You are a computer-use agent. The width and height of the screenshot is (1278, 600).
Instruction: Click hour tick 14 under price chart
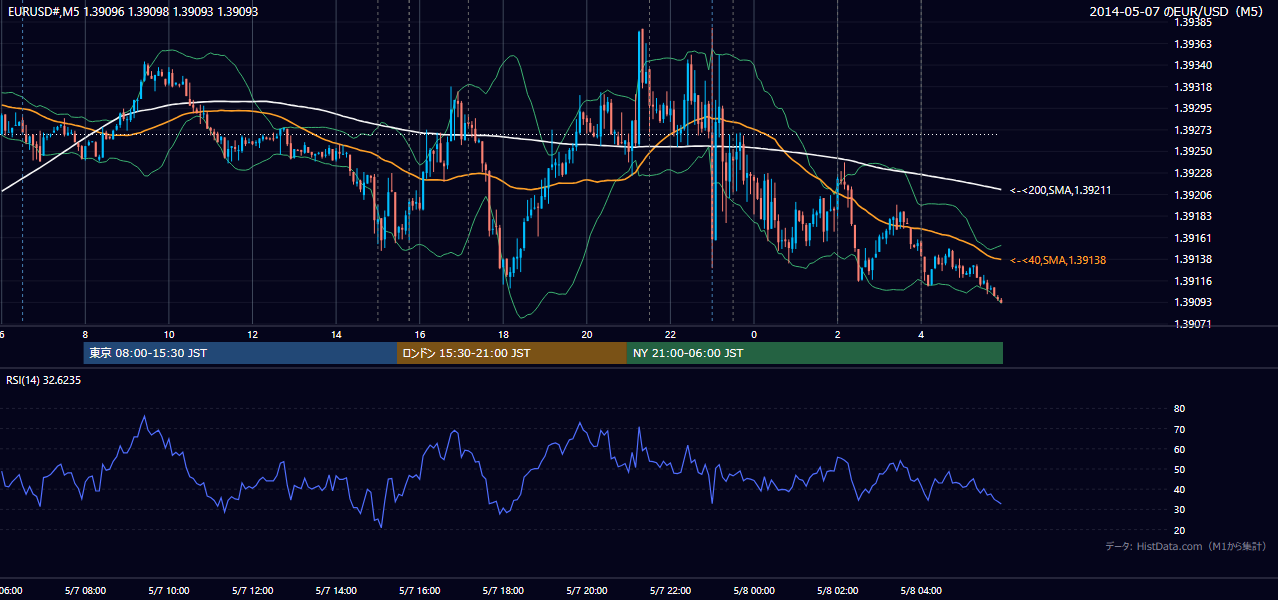(336, 335)
